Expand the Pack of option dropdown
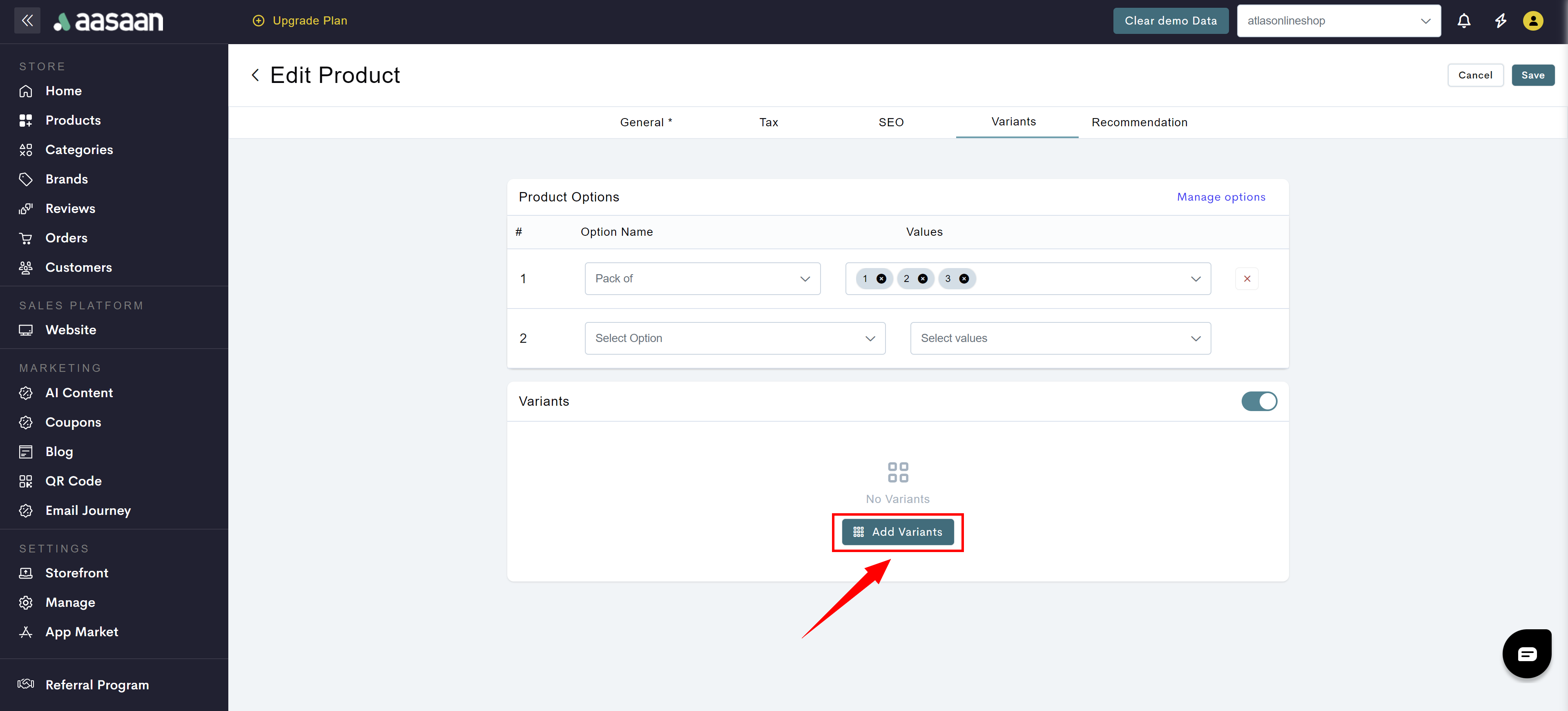 click(702, 279)
